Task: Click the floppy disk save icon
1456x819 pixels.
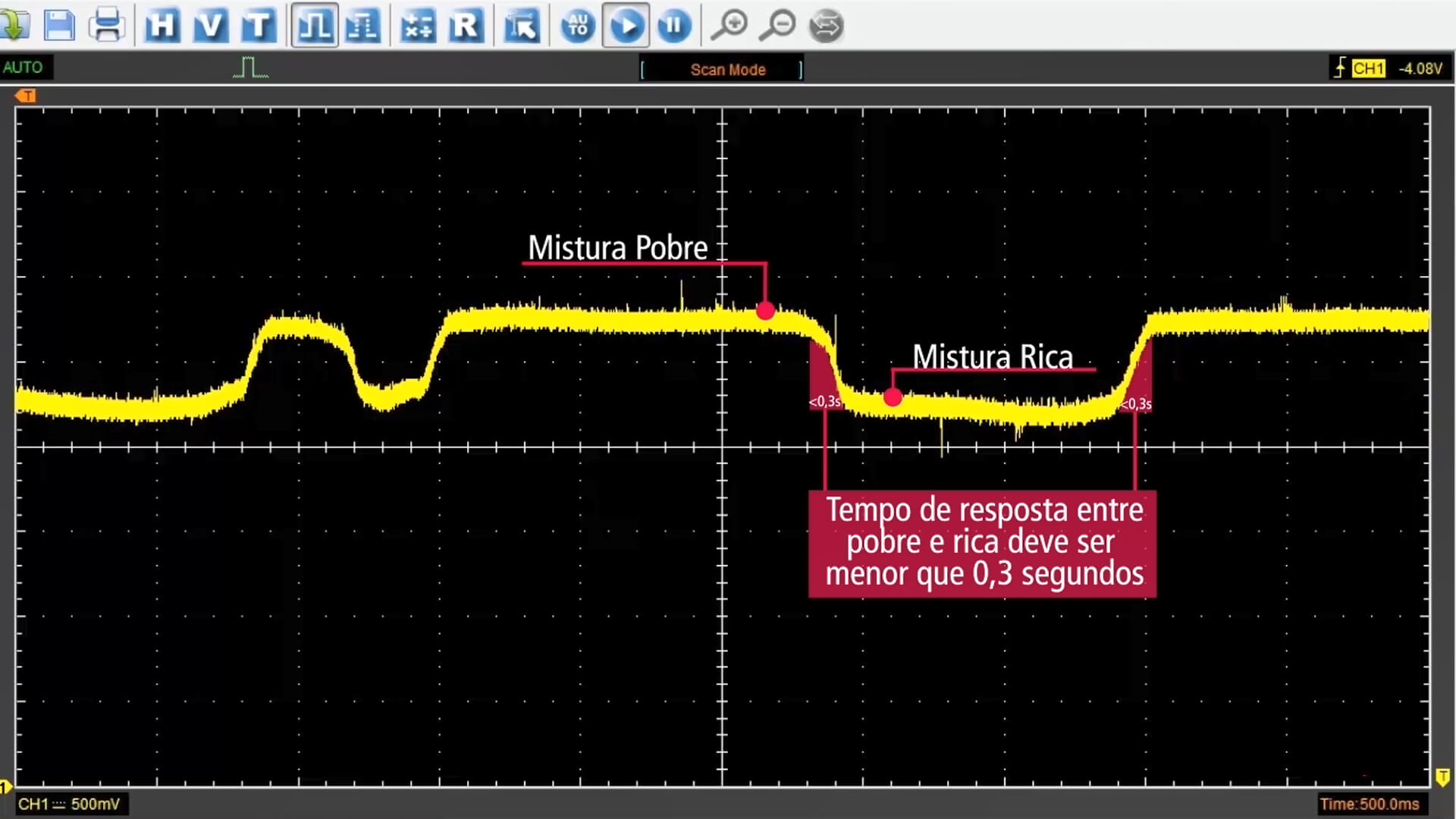Action: click(x=59, y=25)
